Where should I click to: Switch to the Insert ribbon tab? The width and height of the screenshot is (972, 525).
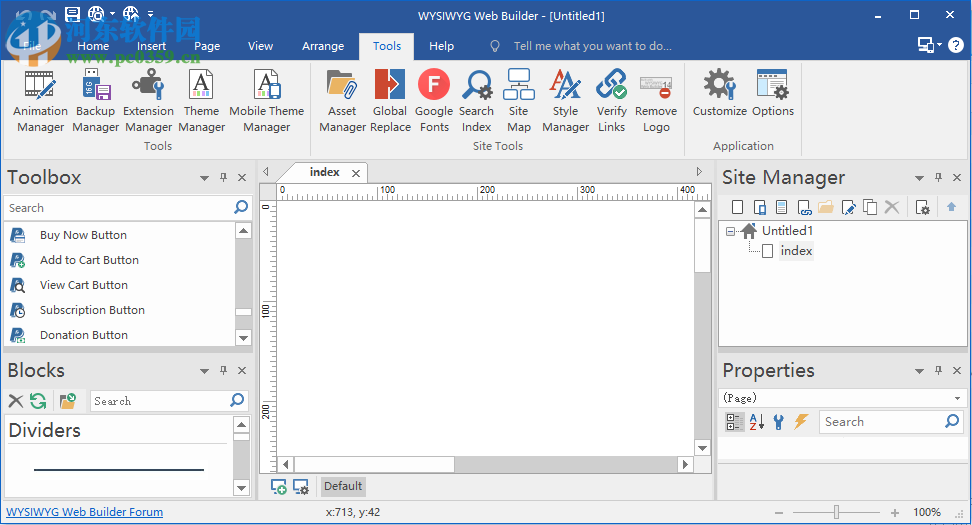(x=151, y=46)
